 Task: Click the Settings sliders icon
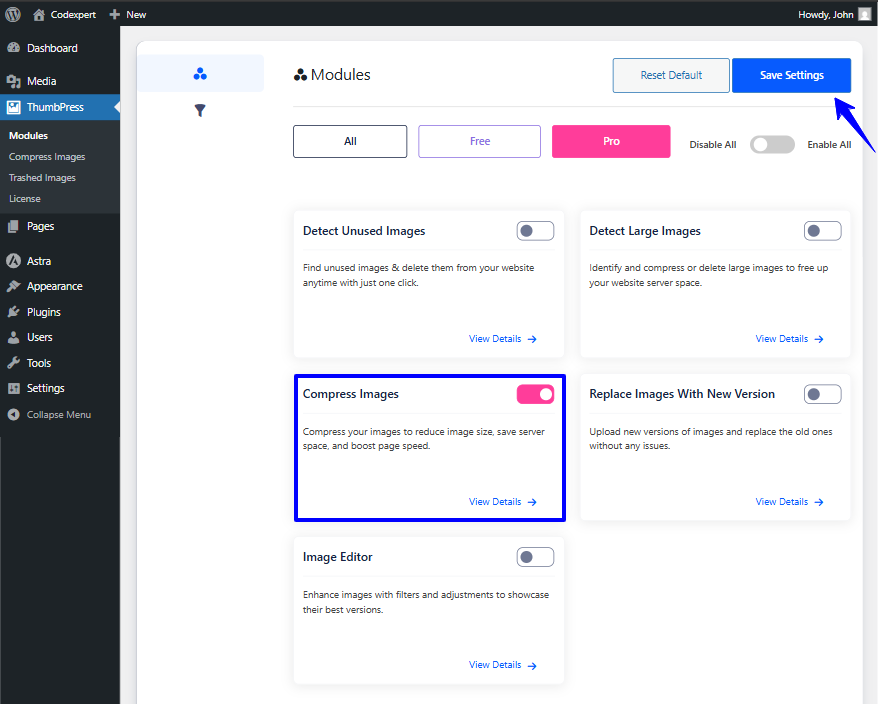13,388
